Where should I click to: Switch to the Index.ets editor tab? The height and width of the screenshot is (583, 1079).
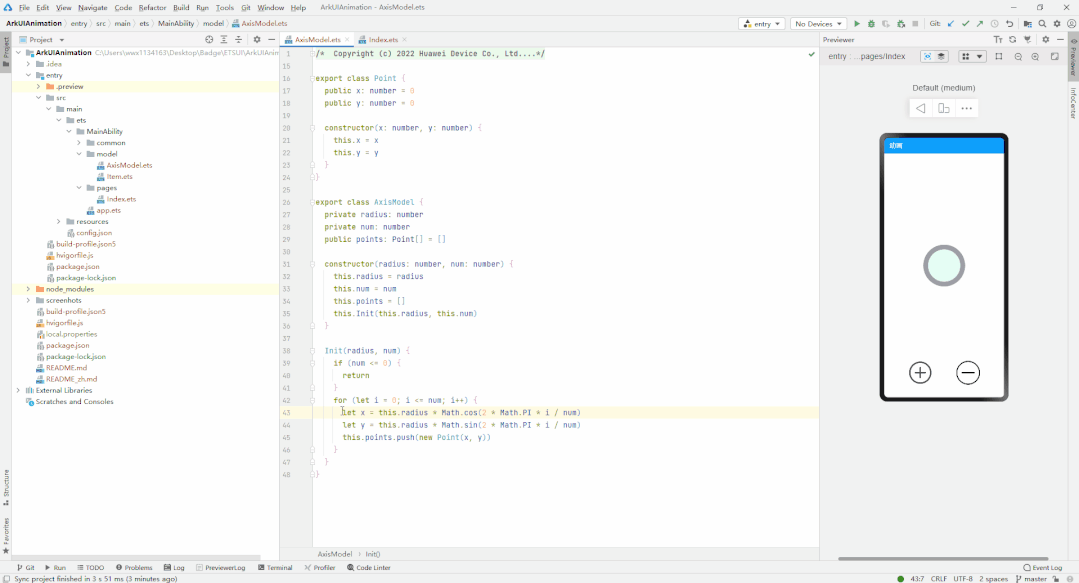coord(383,40)
